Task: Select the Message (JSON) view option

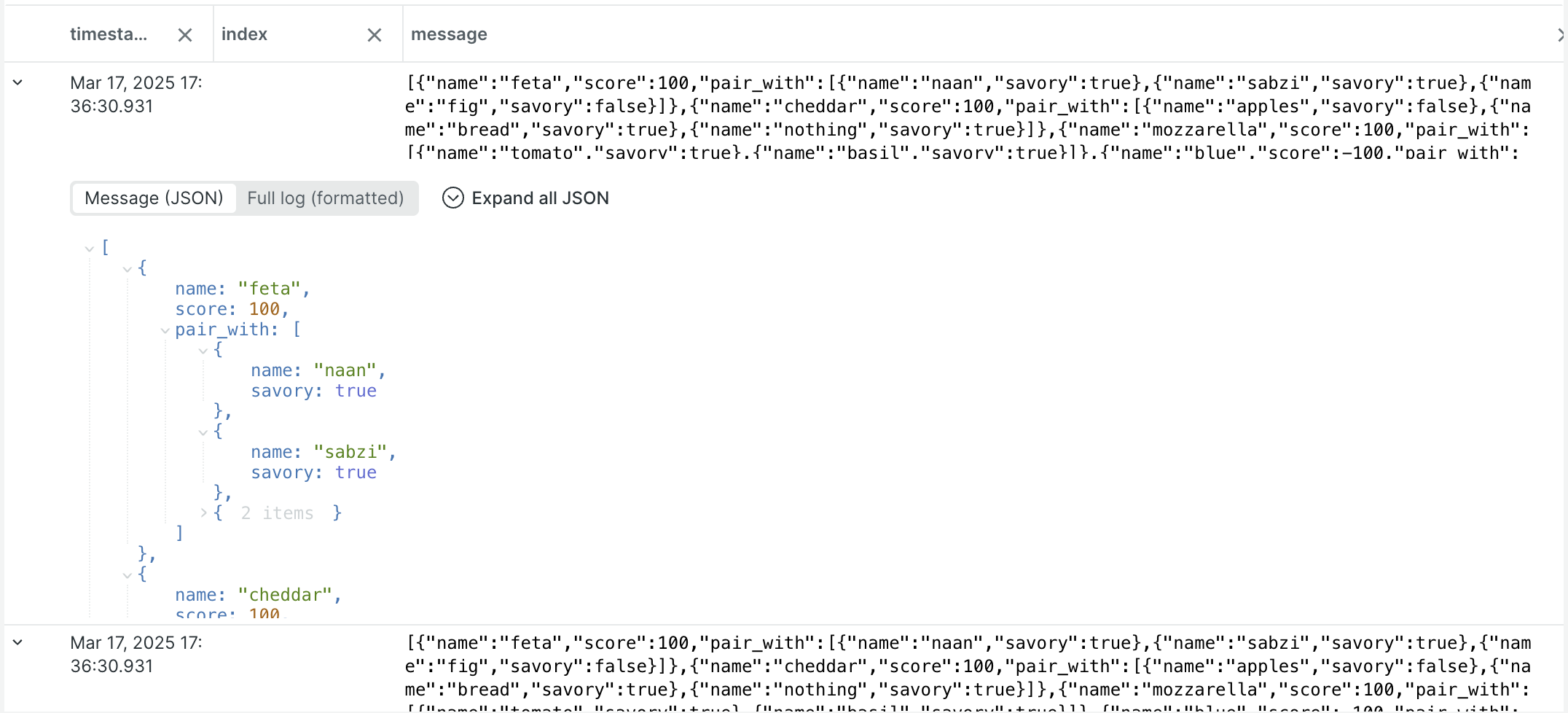Action: click(x=154, y=198)
